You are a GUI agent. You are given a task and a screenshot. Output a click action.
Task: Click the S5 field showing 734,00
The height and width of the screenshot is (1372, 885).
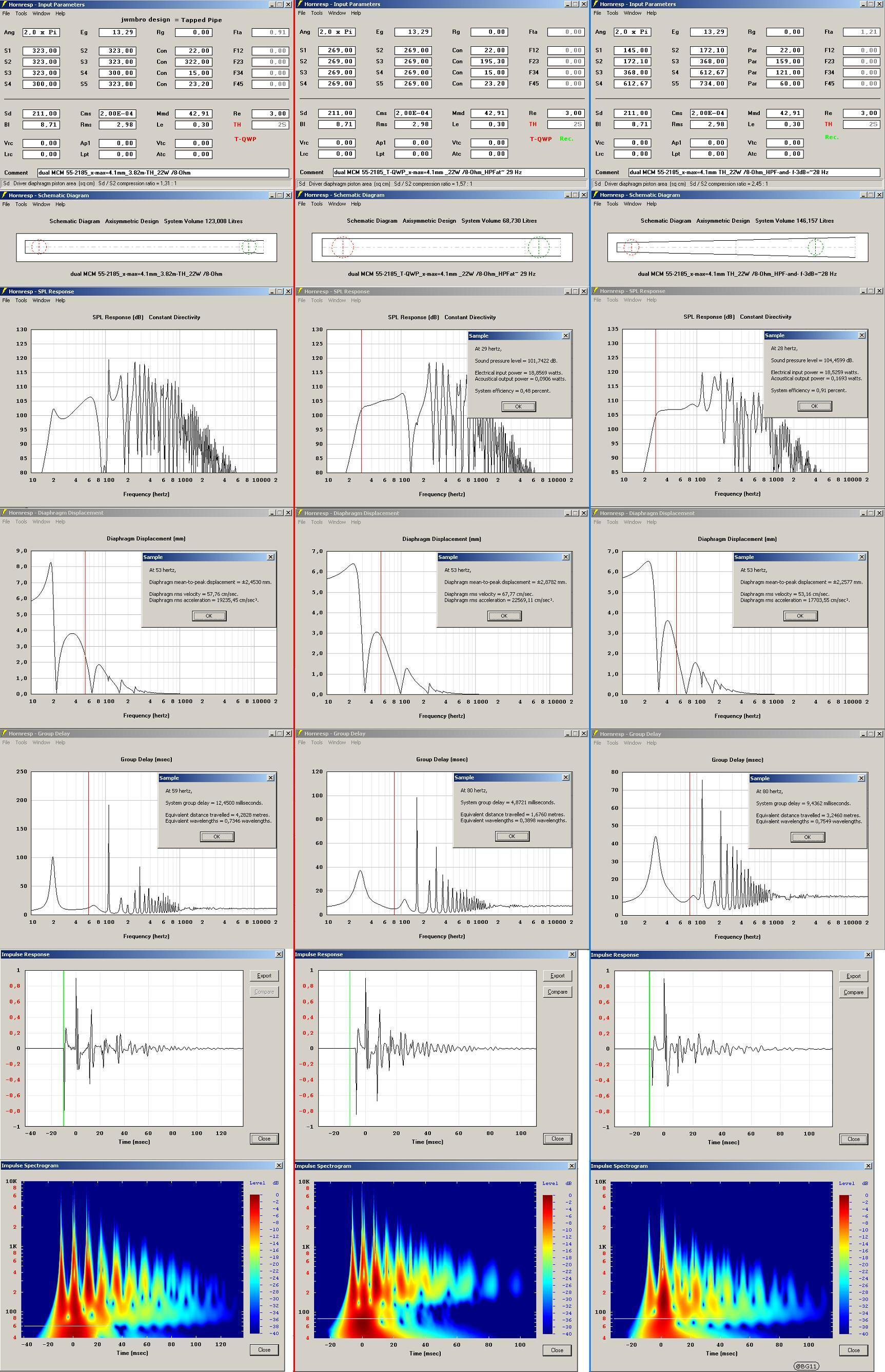click(709, 83)
